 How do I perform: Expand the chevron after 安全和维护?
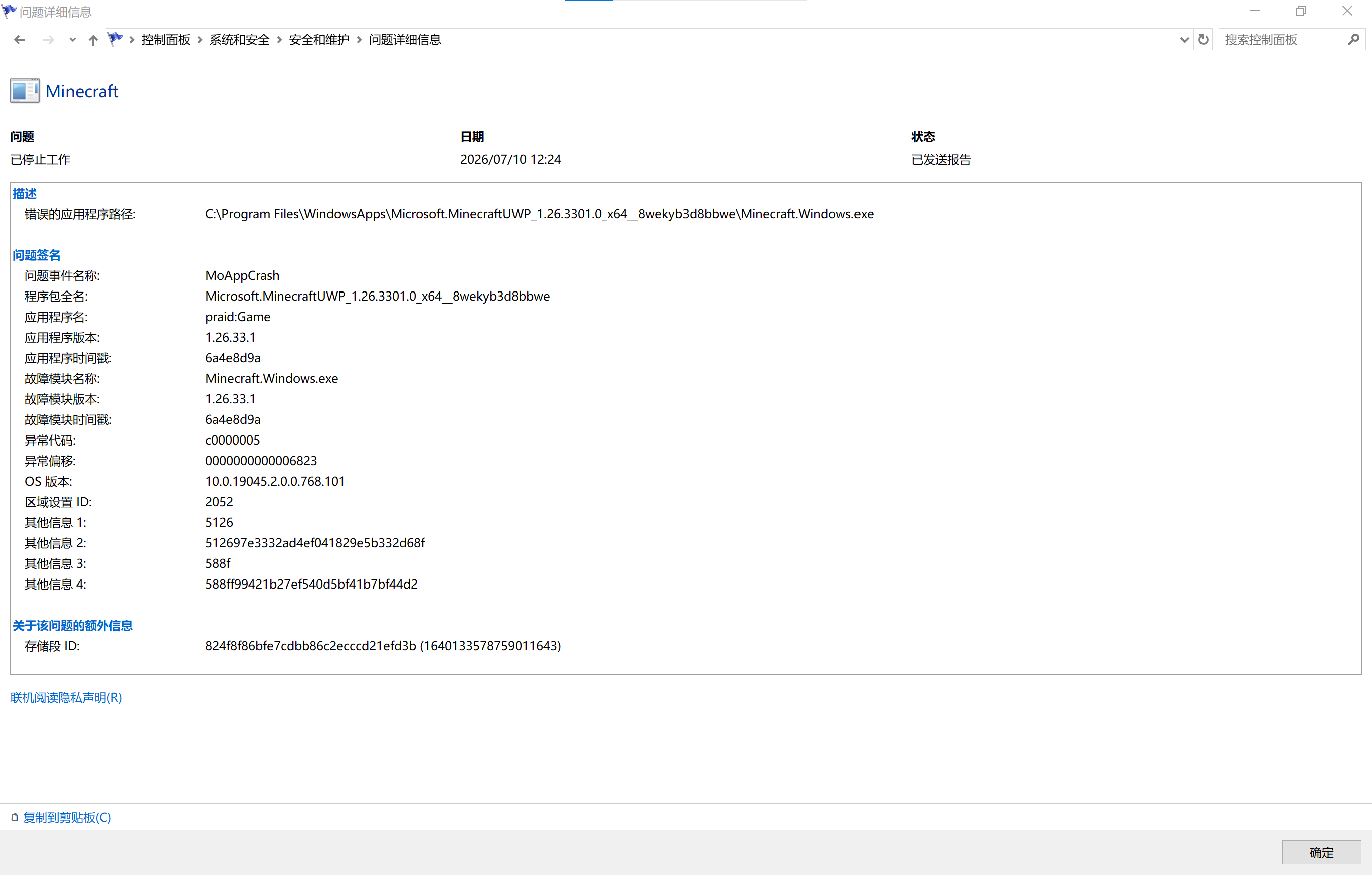coord(359,39)
